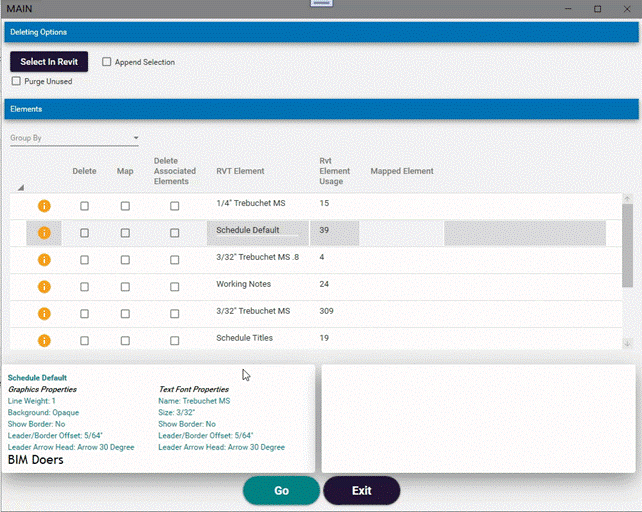Open info for 1/4" Trebuchet MS row
This screenshot has height=512, width=642.
point(44,206)
